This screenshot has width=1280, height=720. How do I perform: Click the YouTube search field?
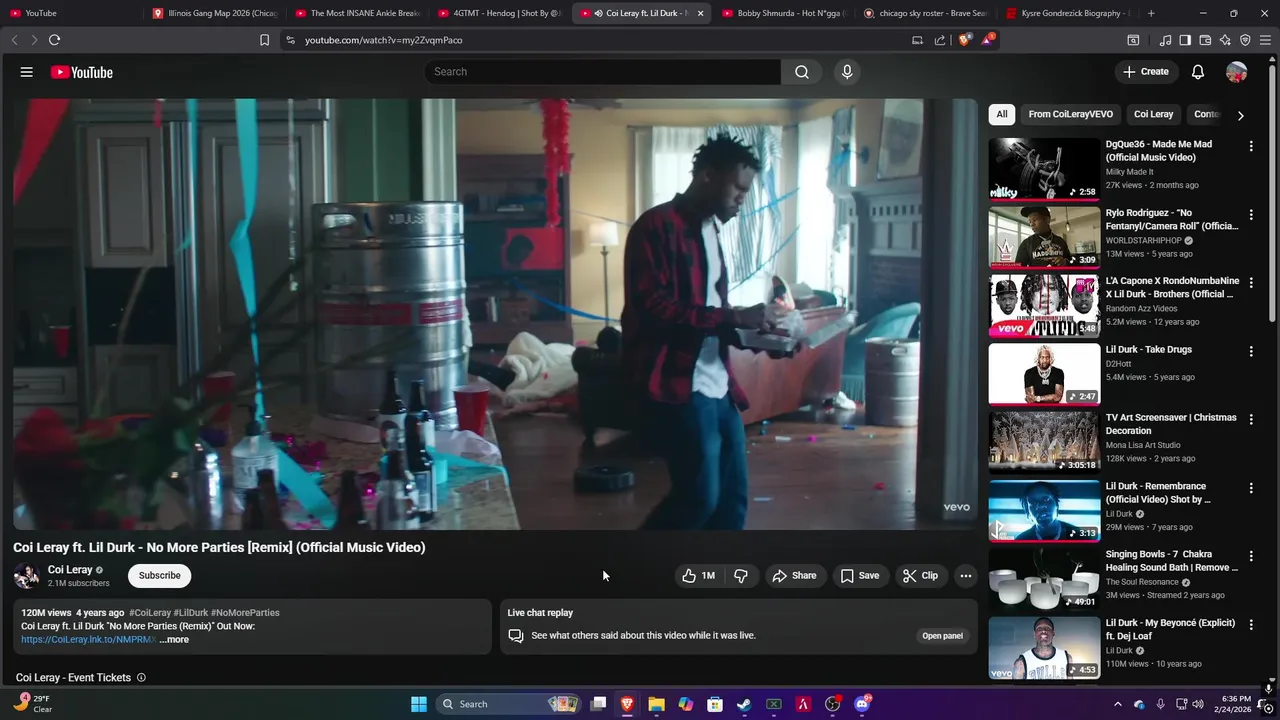point(603,72)
